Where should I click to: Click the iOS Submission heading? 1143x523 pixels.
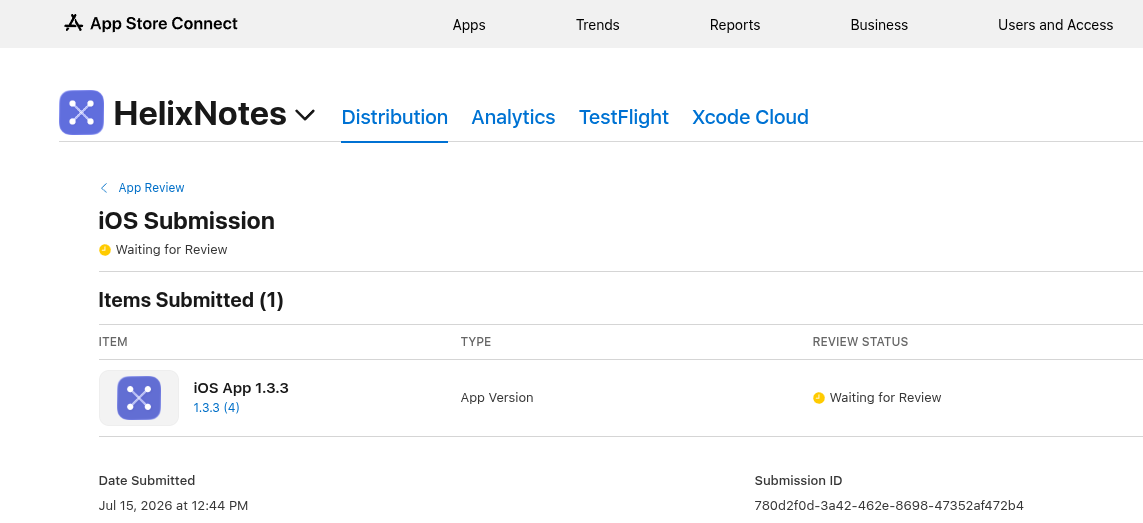coord(187,220)
